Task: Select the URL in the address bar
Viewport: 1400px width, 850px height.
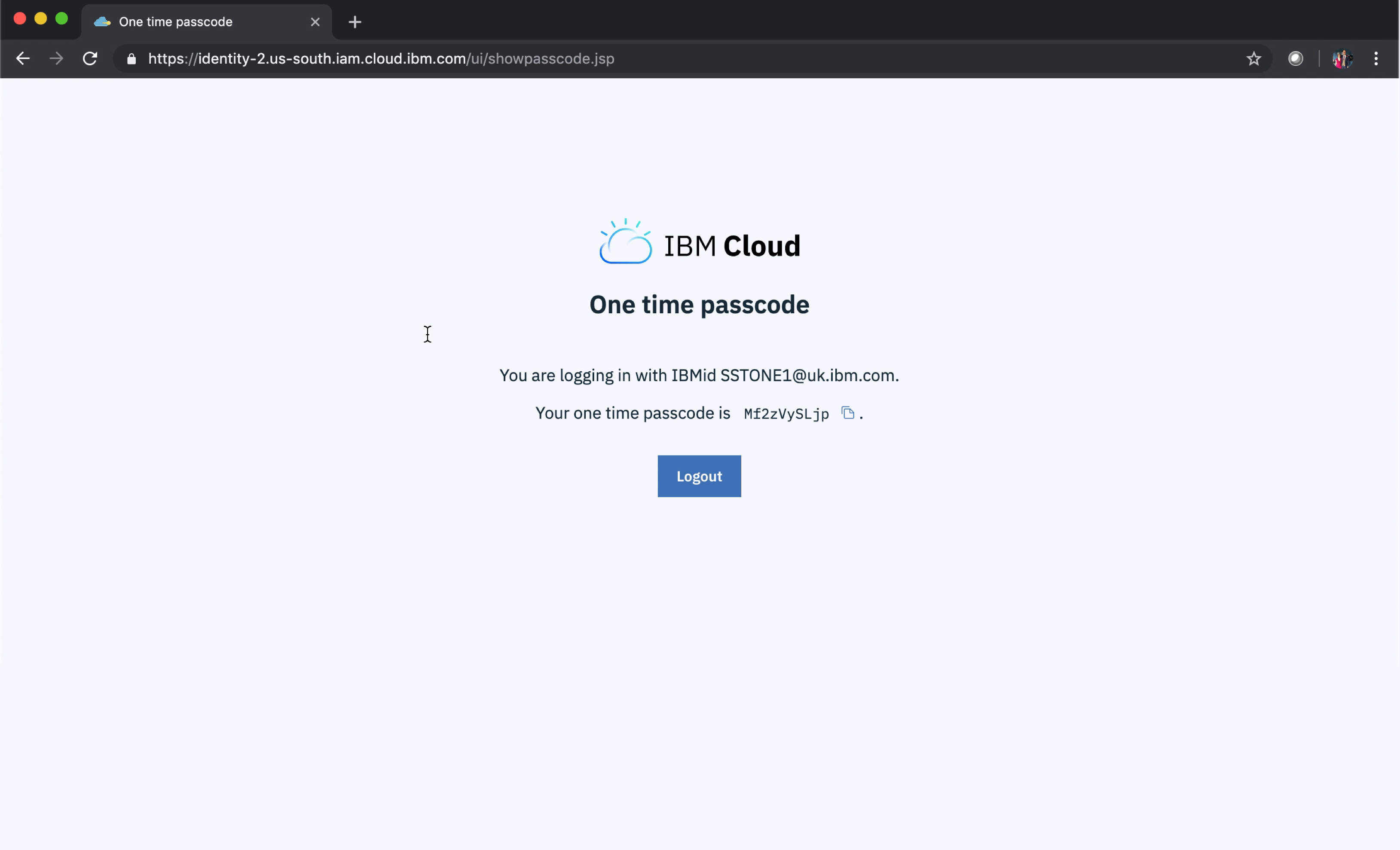Action: [381, 58]
